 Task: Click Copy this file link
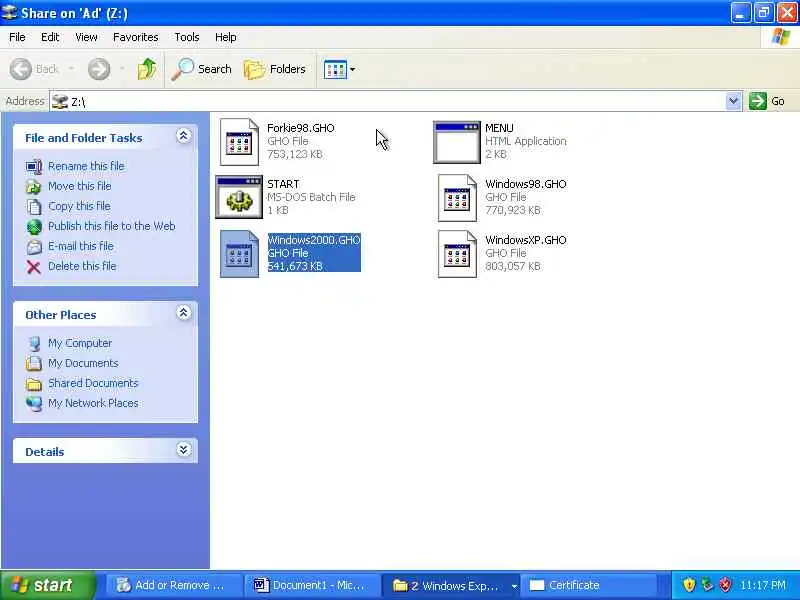tap(79, 206)
